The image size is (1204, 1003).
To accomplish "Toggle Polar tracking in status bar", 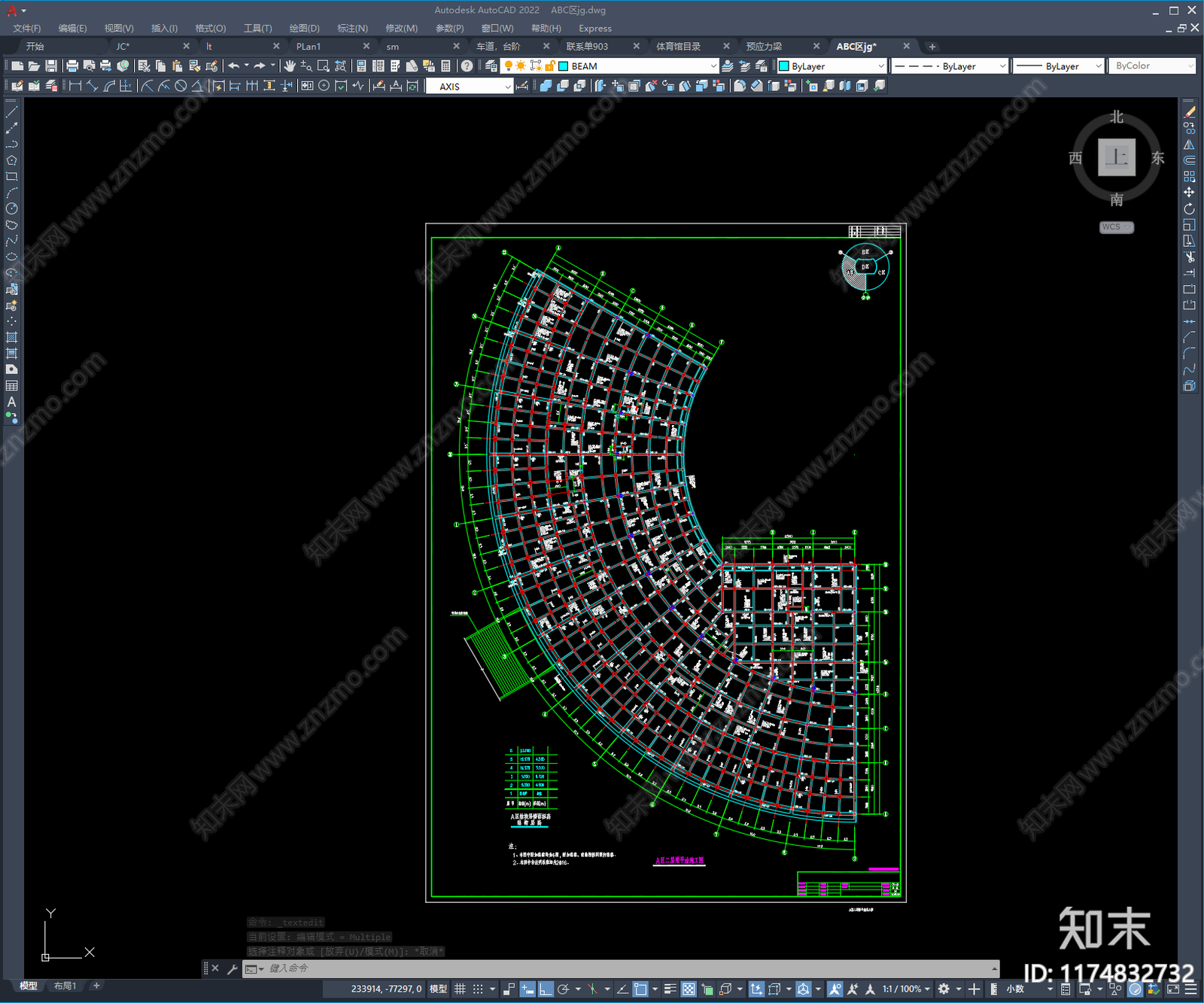I will (563, 989).
